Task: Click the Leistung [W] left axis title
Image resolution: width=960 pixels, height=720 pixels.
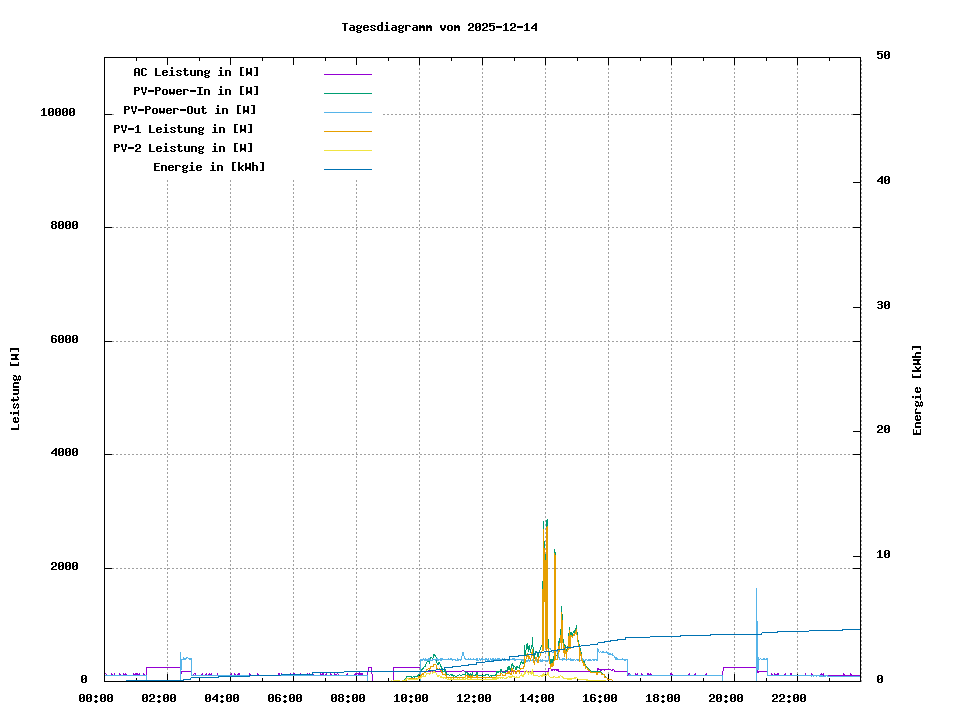Action: 15,388
